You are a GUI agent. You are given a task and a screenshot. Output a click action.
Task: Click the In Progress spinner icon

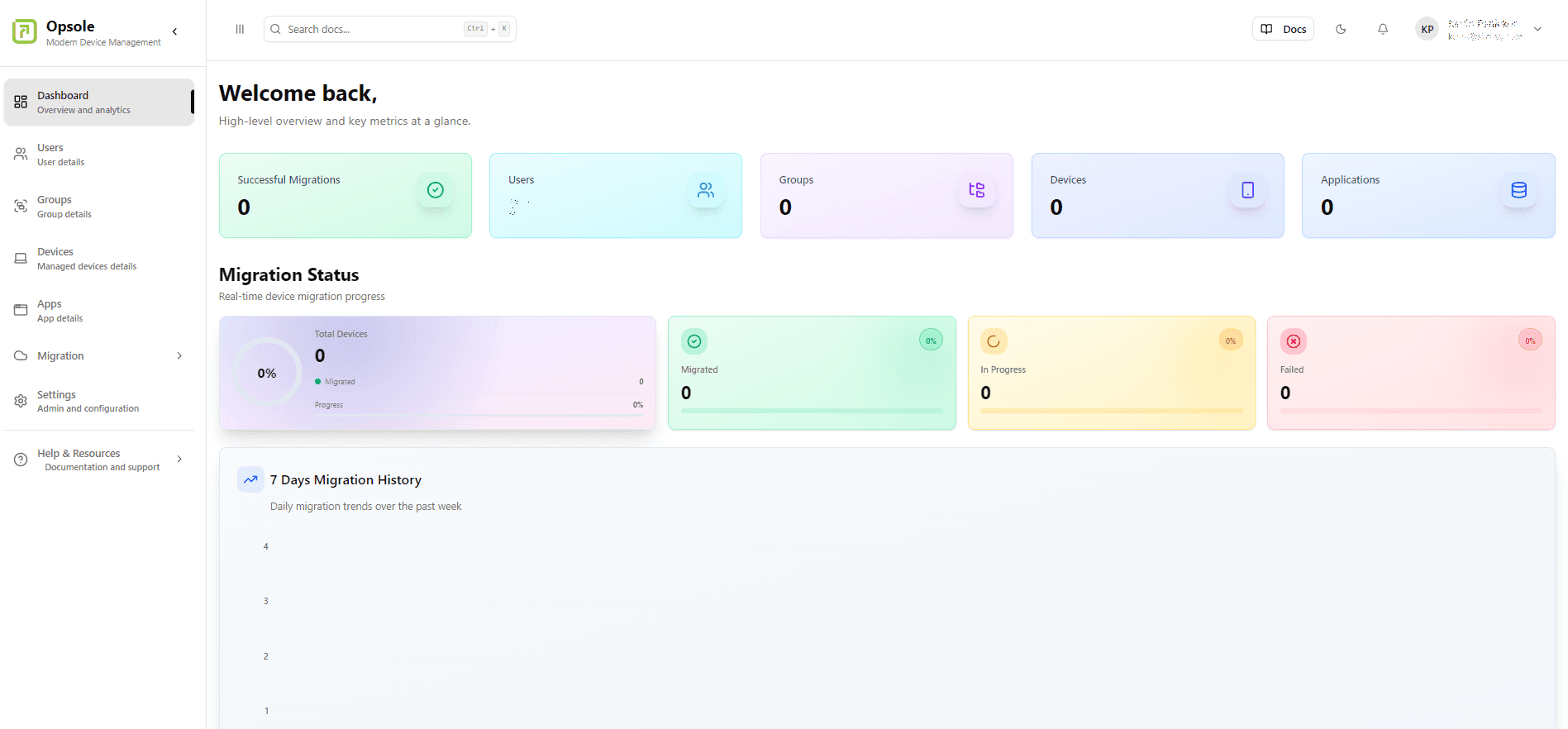tap(994, 341)
